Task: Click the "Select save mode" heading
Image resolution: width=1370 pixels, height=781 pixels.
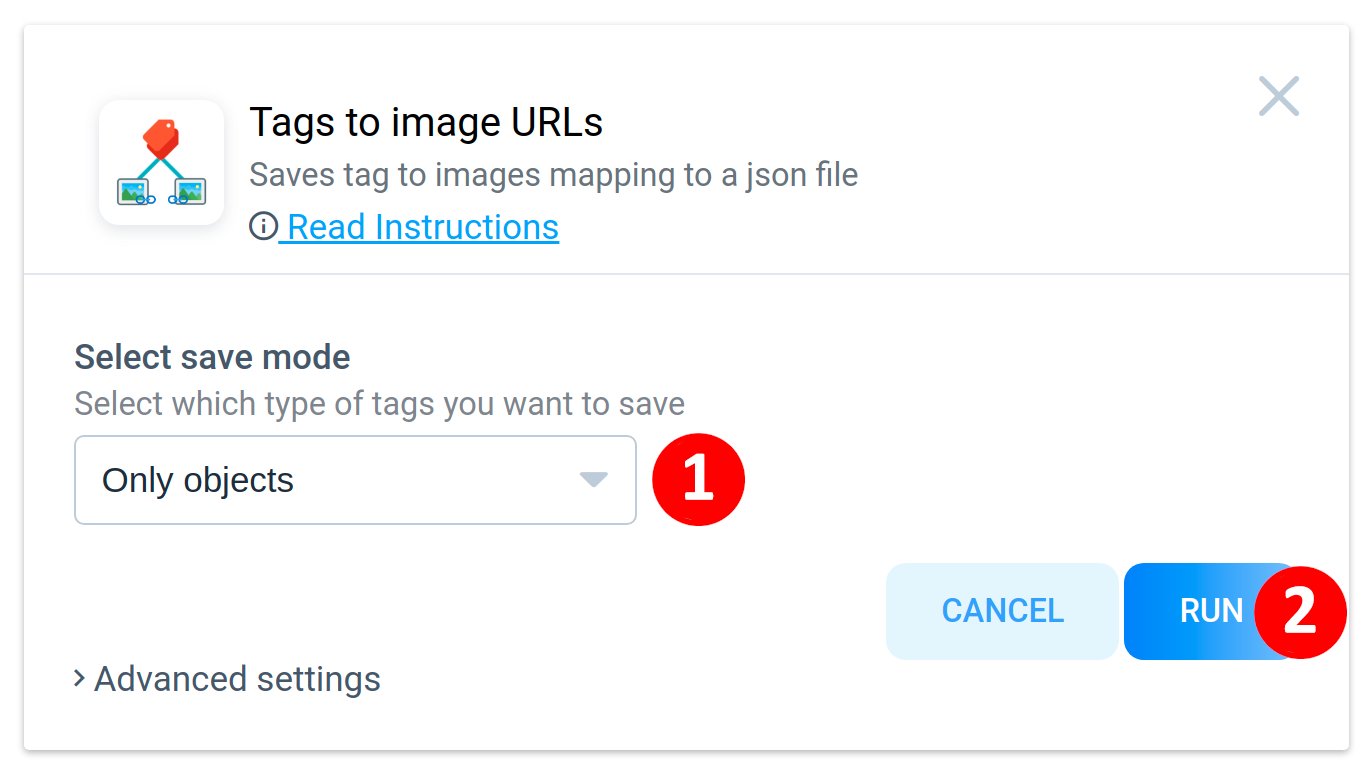Action: pyautogui.click(x=212, y=357)
